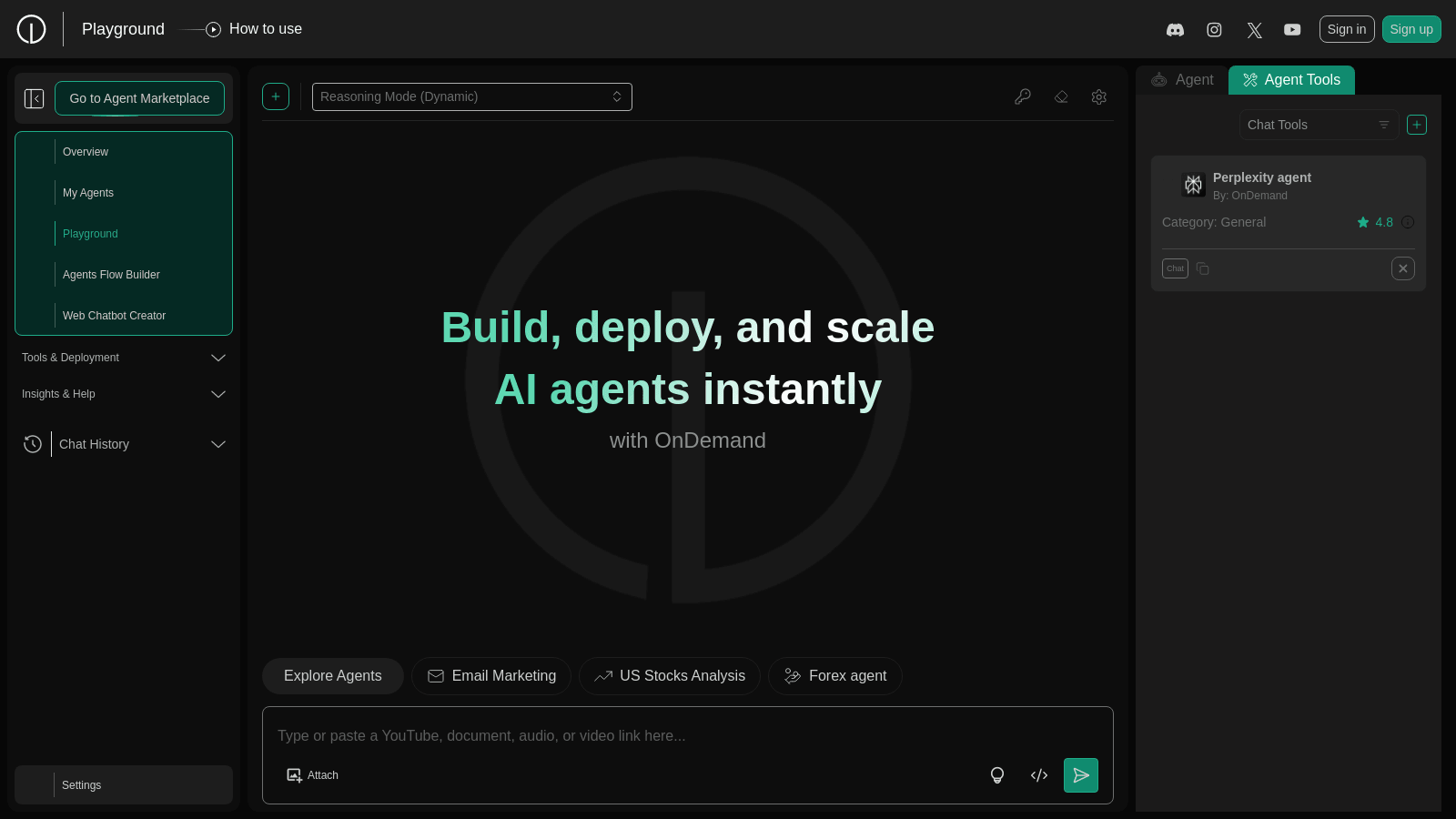Viewport: 1456px width, 819px height.
Task: Choose the Email Marketing suggestion
Action: click(x=491, y=676)
